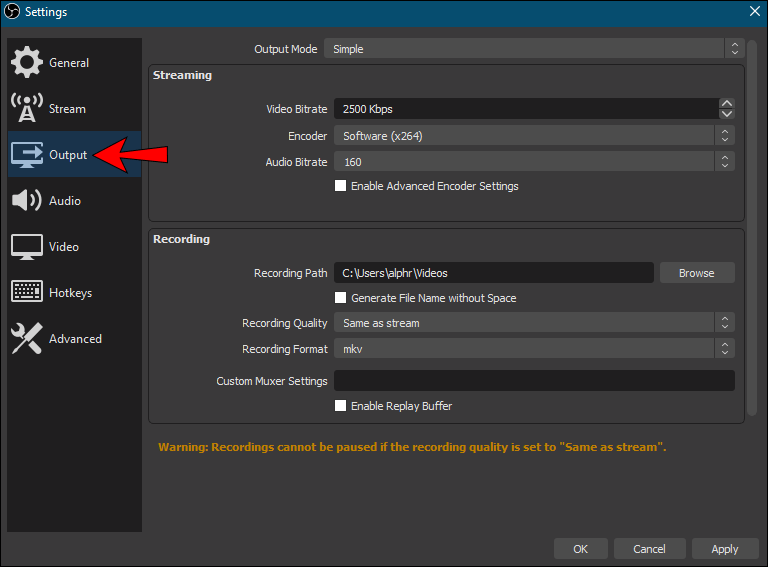The width and height of the screenshot is (768, 567).
Task: Click the Audio speaker icon
Action: tap(27, 201)
